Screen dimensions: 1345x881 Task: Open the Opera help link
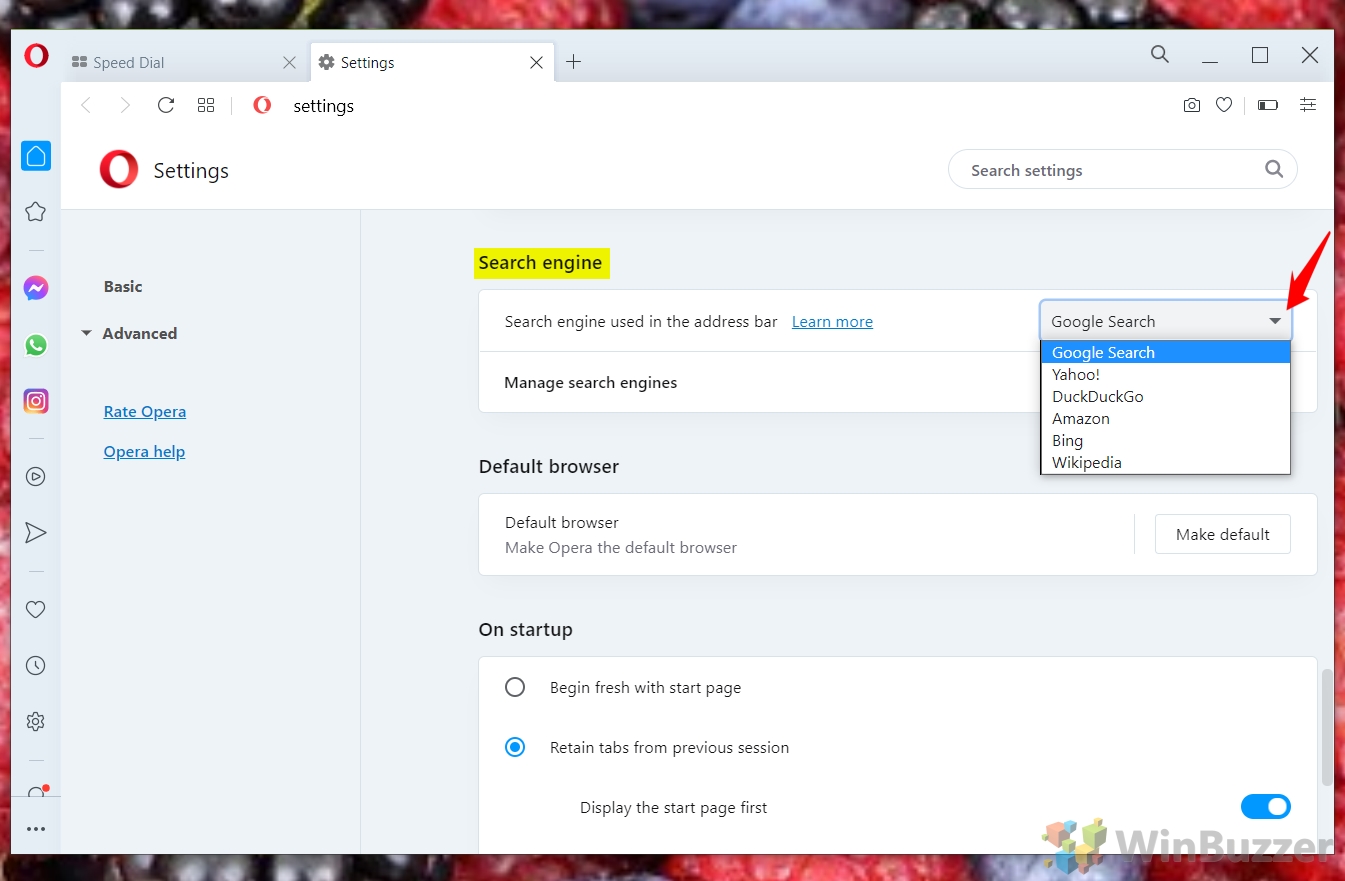144,451
